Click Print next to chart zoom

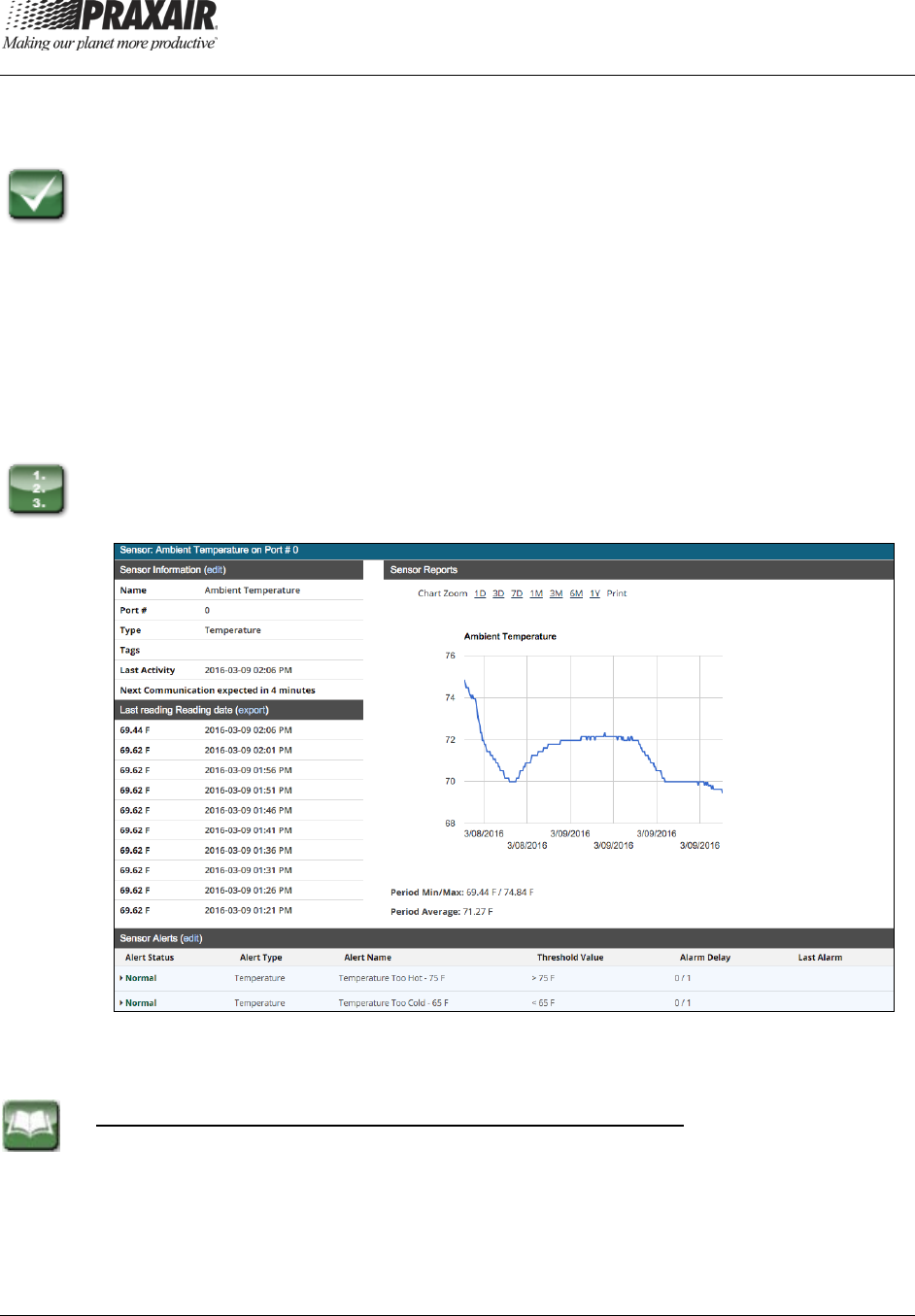[617, 593]
